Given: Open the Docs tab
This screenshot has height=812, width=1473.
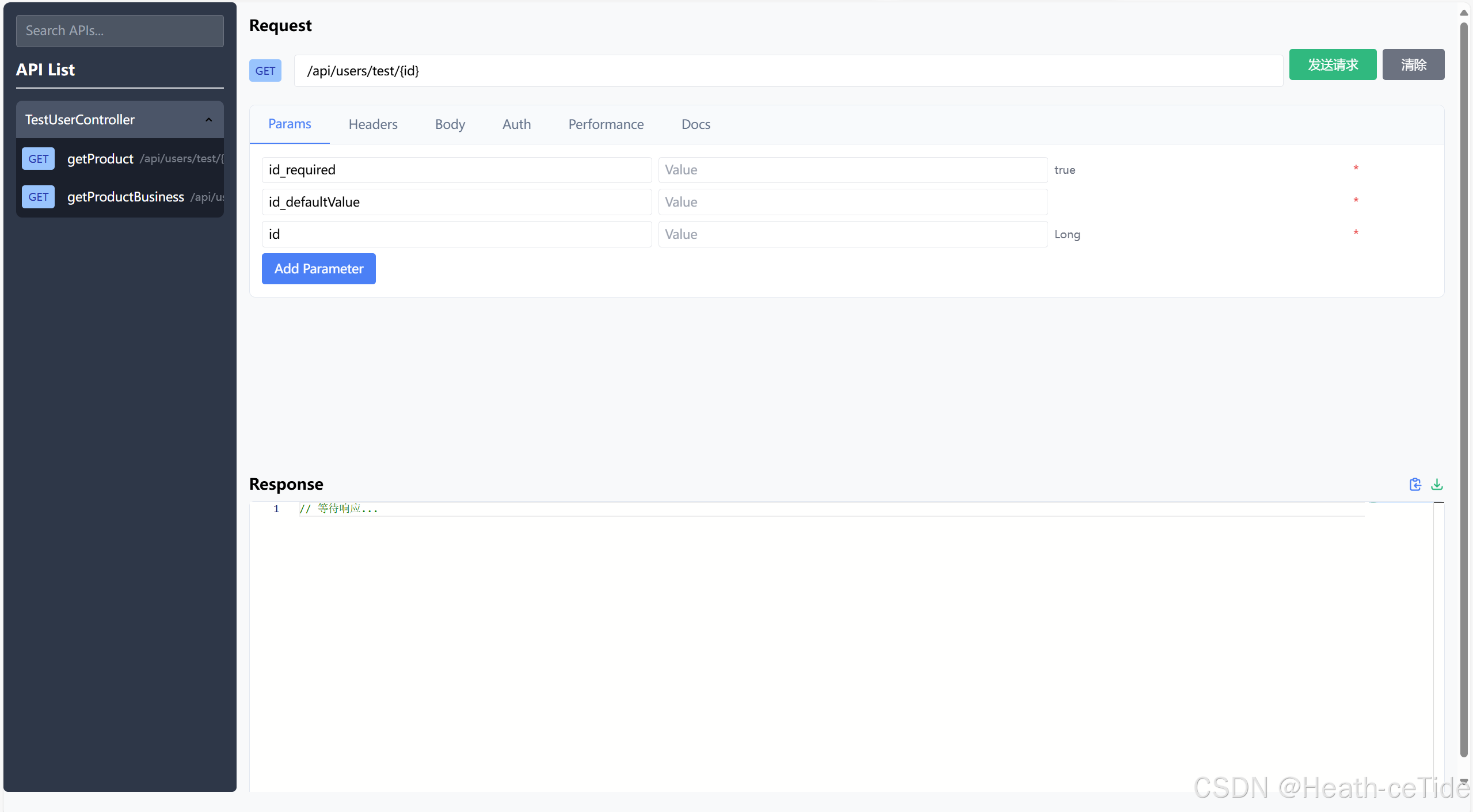Looking at the screenshot, I should pos(695,124).
